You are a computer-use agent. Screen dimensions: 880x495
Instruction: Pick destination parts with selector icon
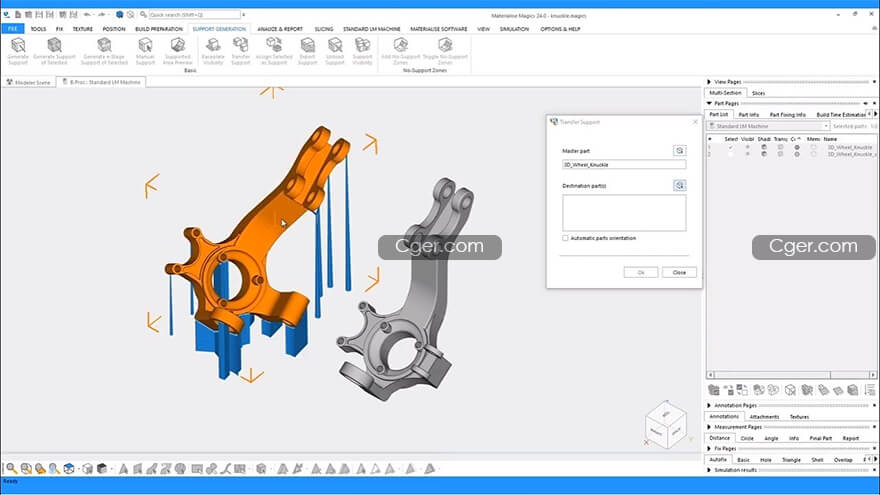click(679, 185)
